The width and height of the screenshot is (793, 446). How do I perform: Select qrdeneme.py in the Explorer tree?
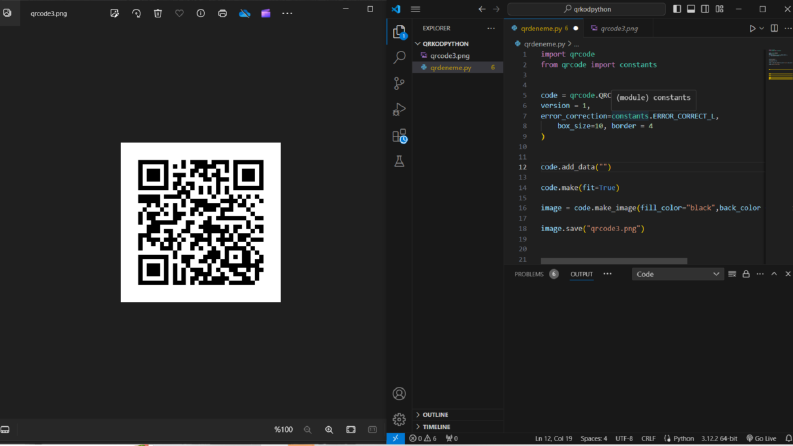tap(458, 67)
